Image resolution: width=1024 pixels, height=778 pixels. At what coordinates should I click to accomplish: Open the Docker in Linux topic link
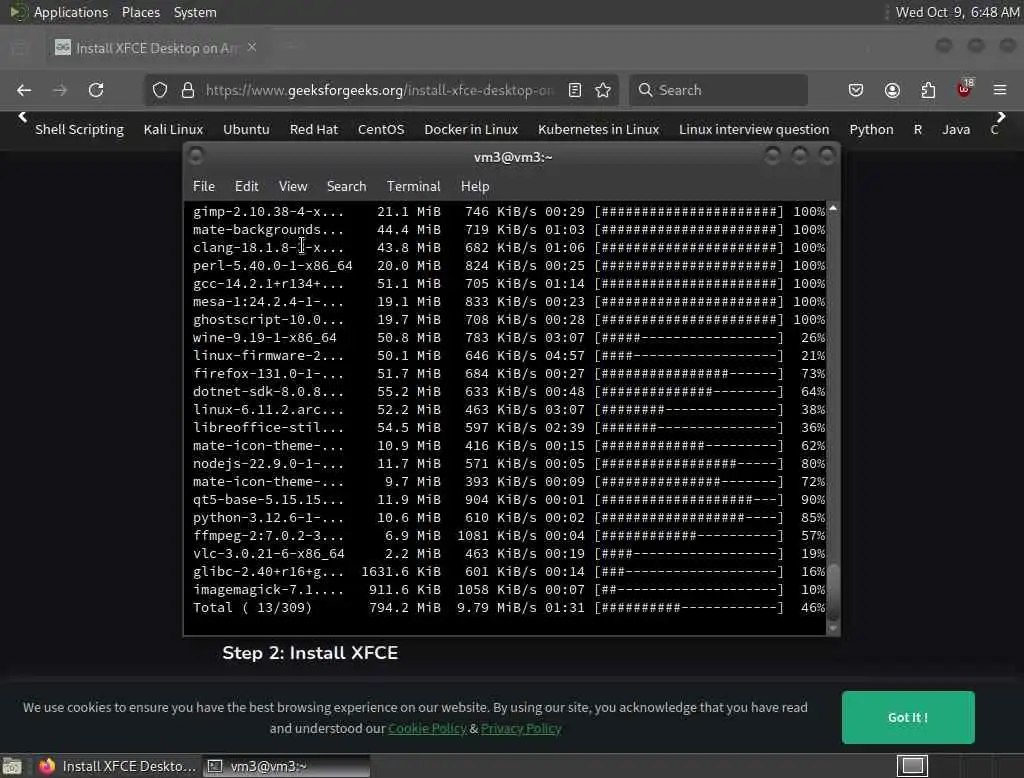471,129
